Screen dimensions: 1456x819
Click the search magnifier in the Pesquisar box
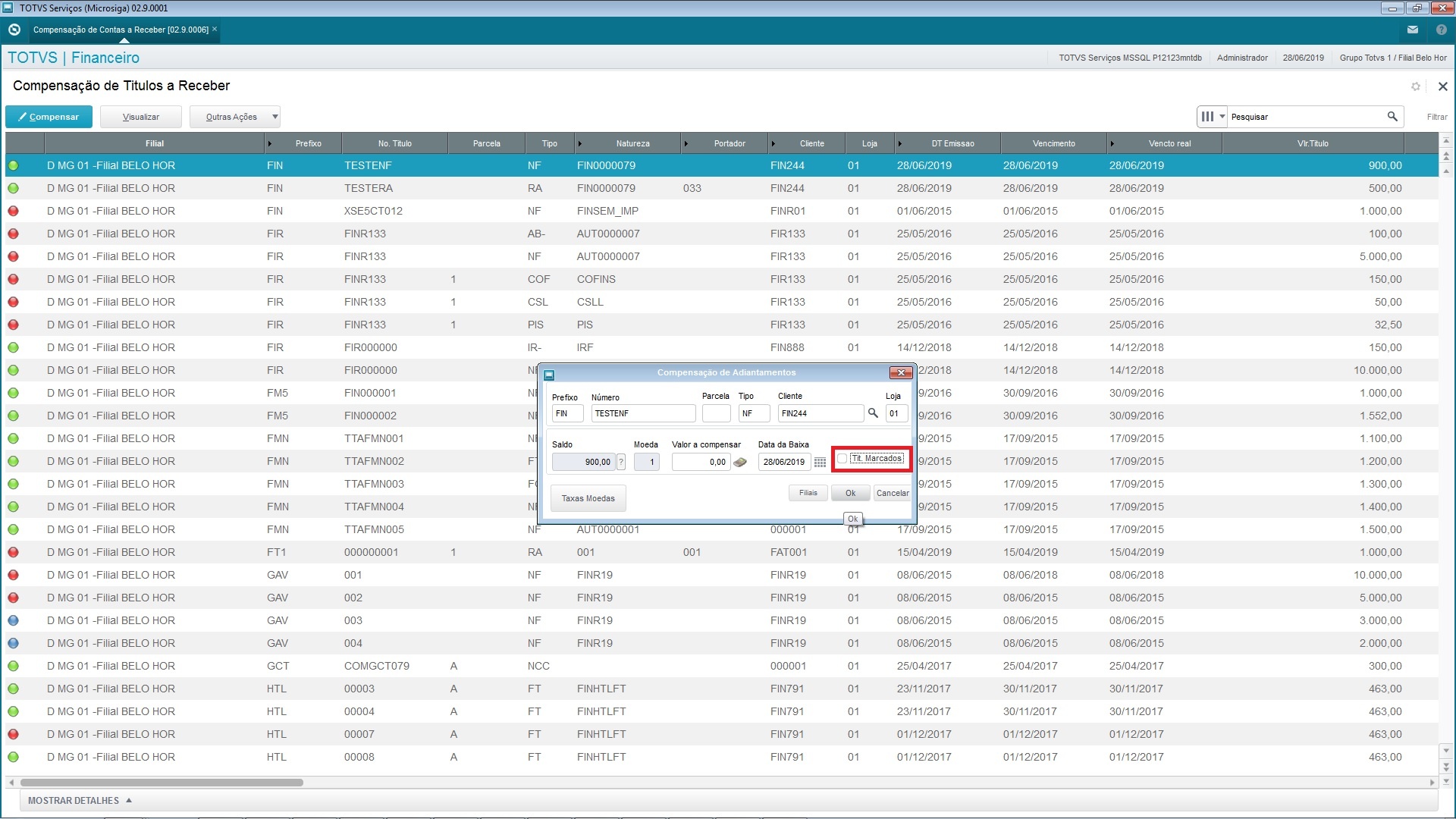[1392, 117]
